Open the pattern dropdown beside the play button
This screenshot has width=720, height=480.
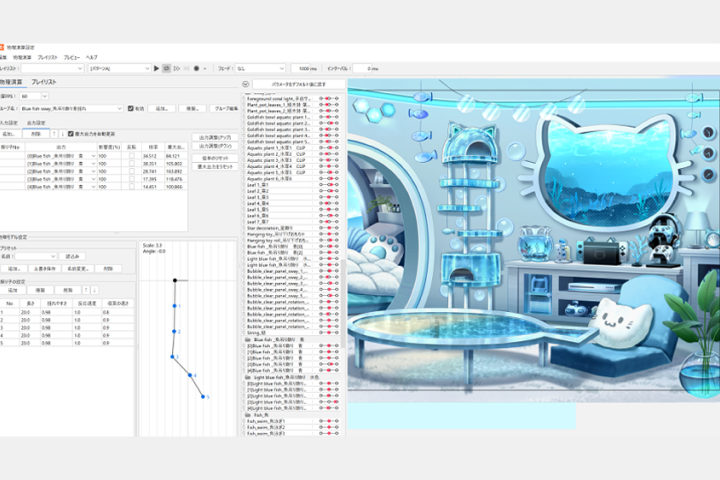(x=119, y=68)
